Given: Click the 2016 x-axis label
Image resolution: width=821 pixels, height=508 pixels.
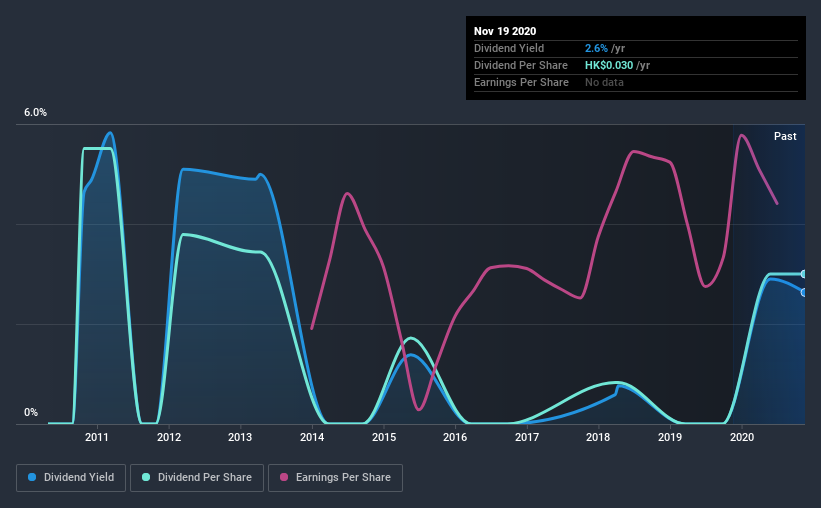Looking at the screenshot, I should pyautogui.click(x=455, y=437).
